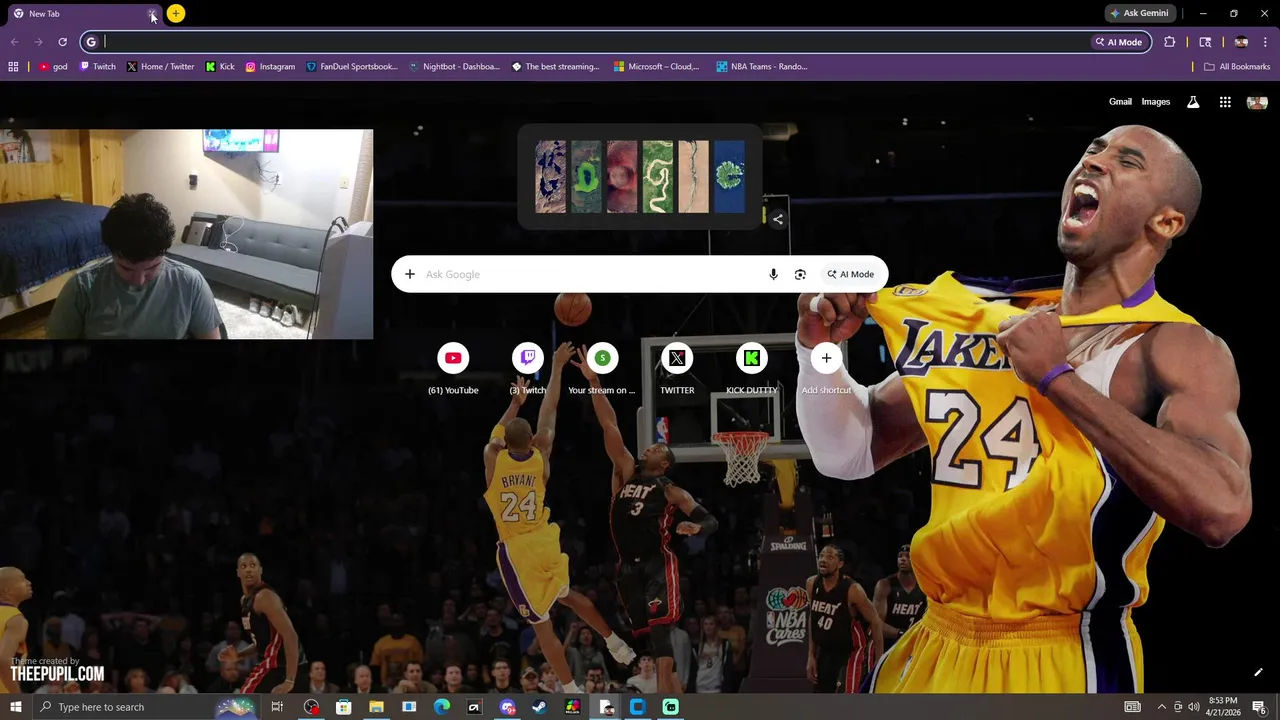The image size is (1280, 720).
Task: Open Microsoft Edge from taskbar
Action: pyautogui.click(x=442, y=707)
